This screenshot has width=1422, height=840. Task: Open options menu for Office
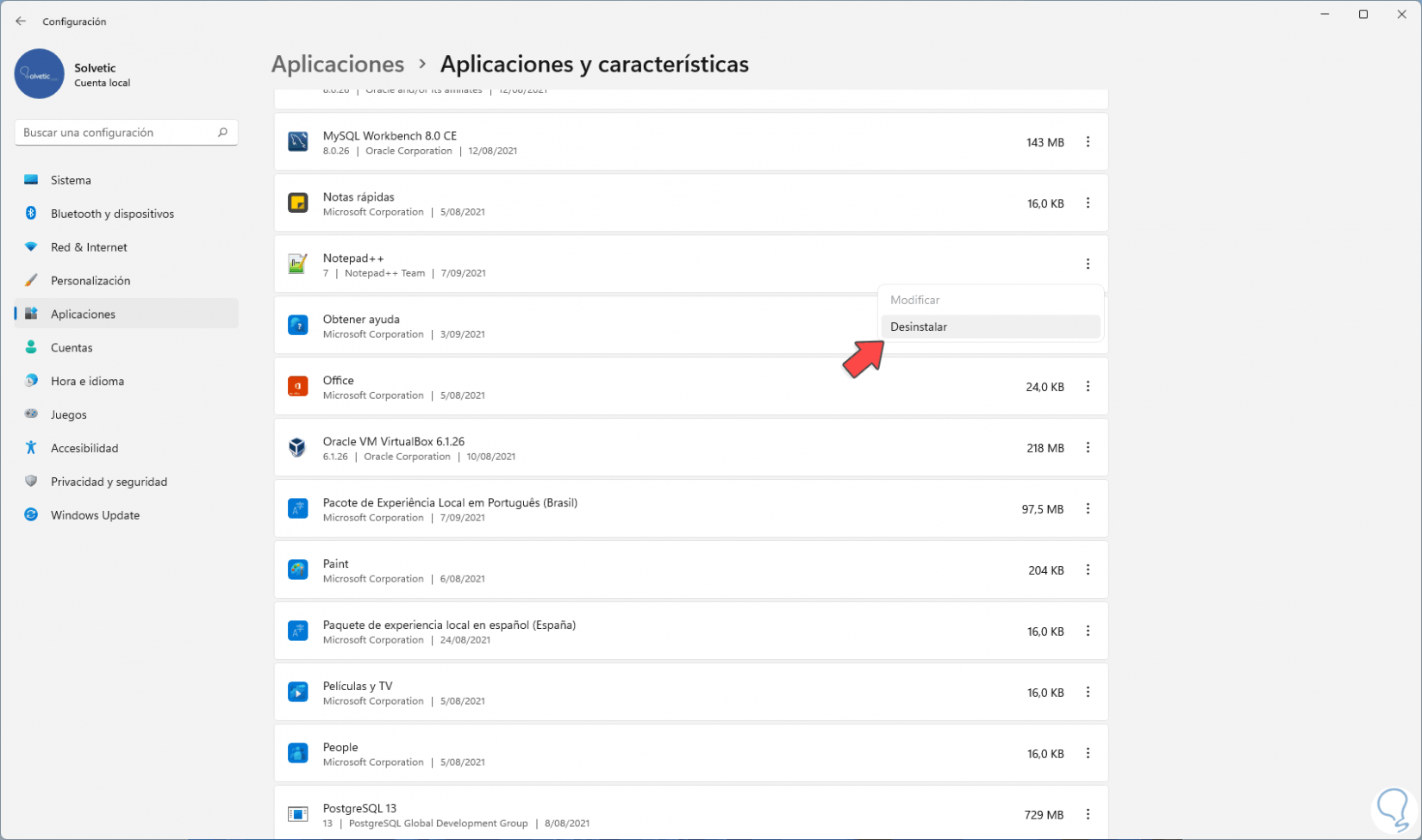click(1088, 387)
